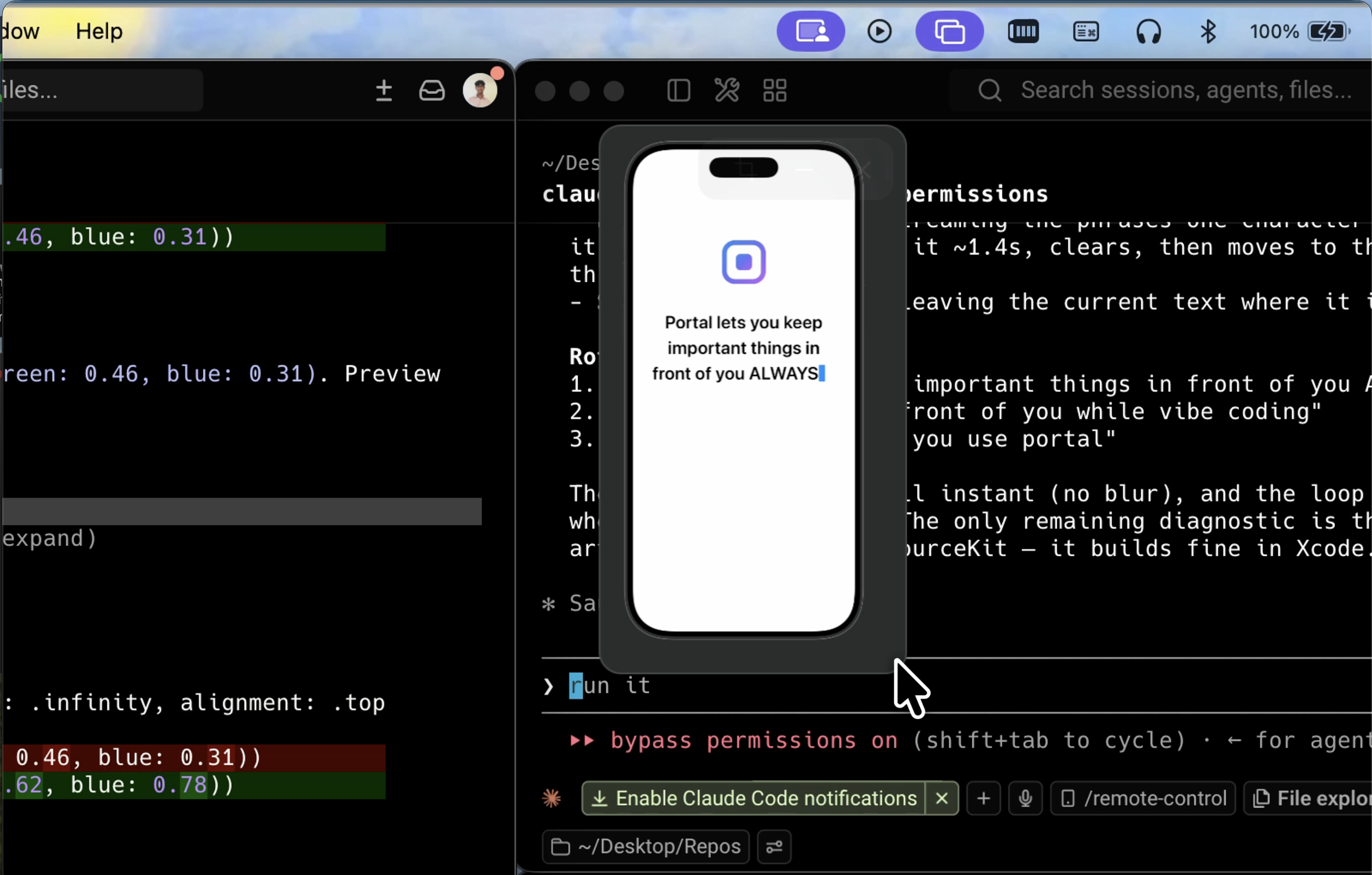
Task: Click the 'run it' prompt input line
Action: (x=957, y=685)
